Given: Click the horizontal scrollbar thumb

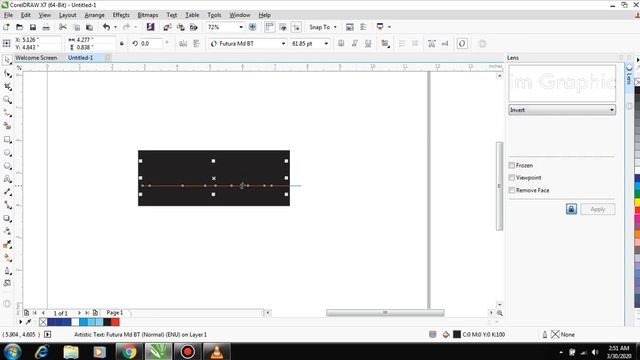Looking at the screenshot, I should click(x=385, y=313).
